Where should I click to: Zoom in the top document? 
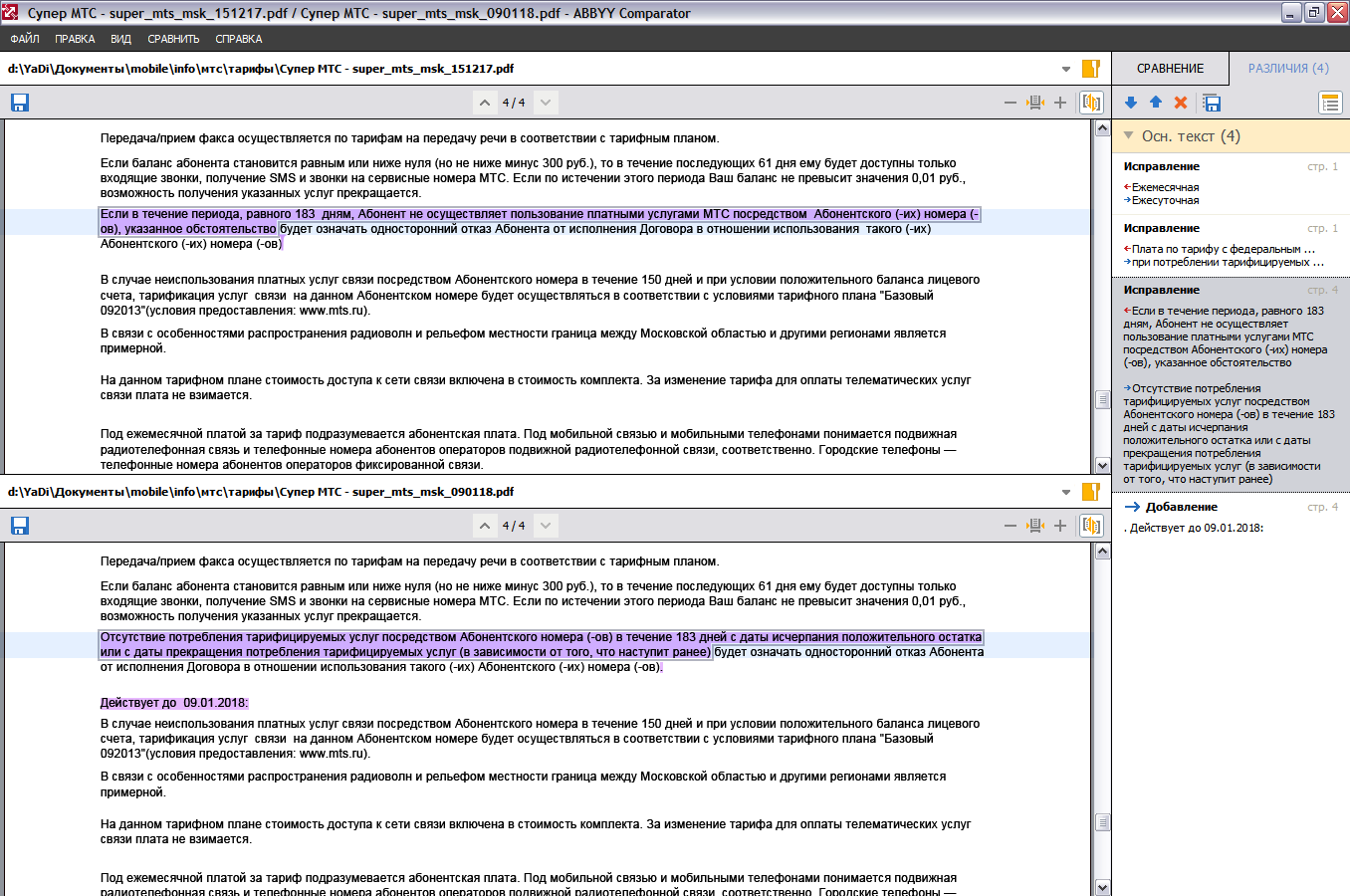click(x=1060, y=103)
